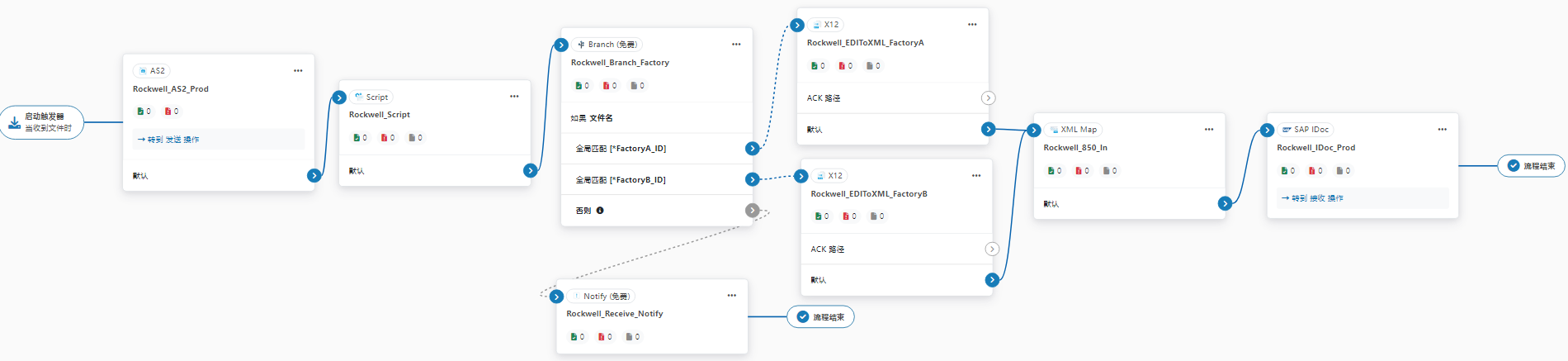Viewport: 1568px width, 361px height.
Task: Click the download icon on the start trigger
Action: point(14,123)
